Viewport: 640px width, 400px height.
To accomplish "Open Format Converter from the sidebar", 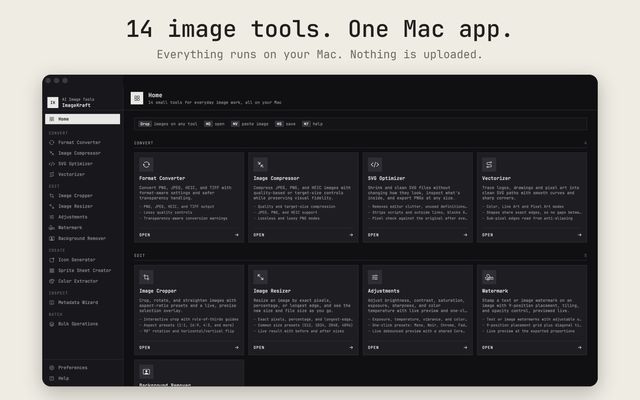I will (x=82, y=142).
